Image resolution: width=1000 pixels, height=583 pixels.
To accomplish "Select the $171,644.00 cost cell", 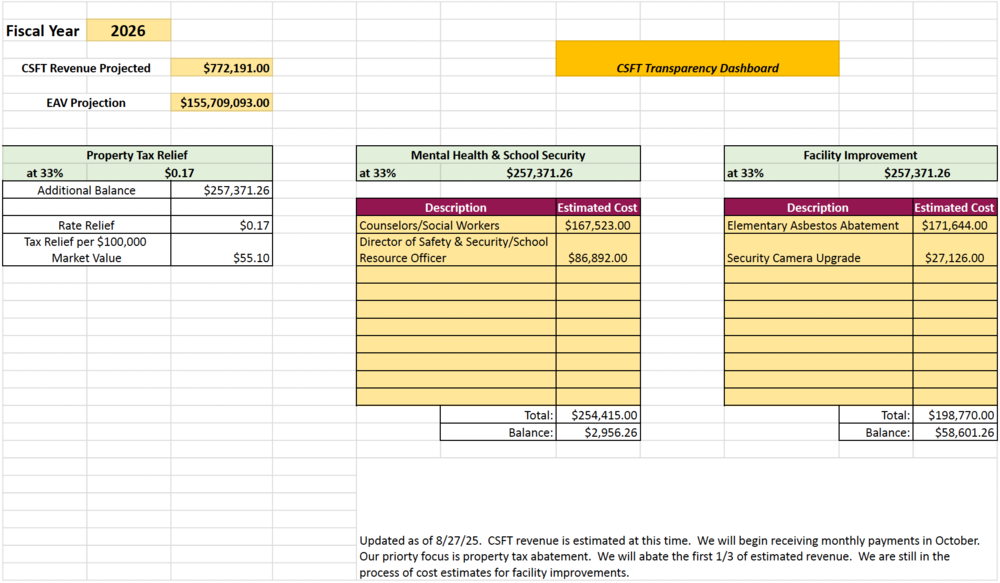I will [955, 225].
